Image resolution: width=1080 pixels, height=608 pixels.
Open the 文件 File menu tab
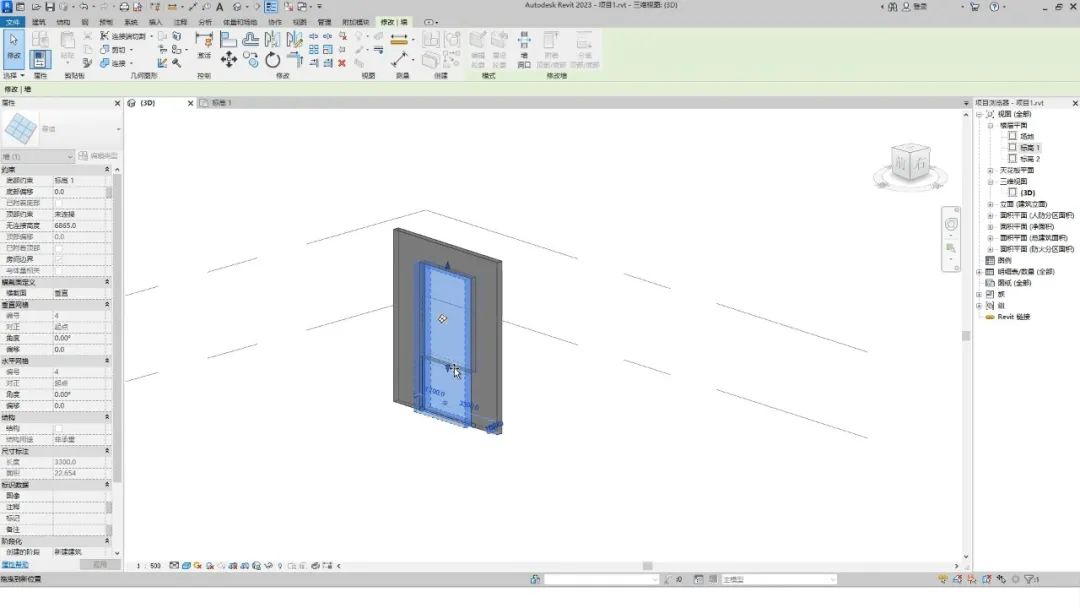click(12, 22)
